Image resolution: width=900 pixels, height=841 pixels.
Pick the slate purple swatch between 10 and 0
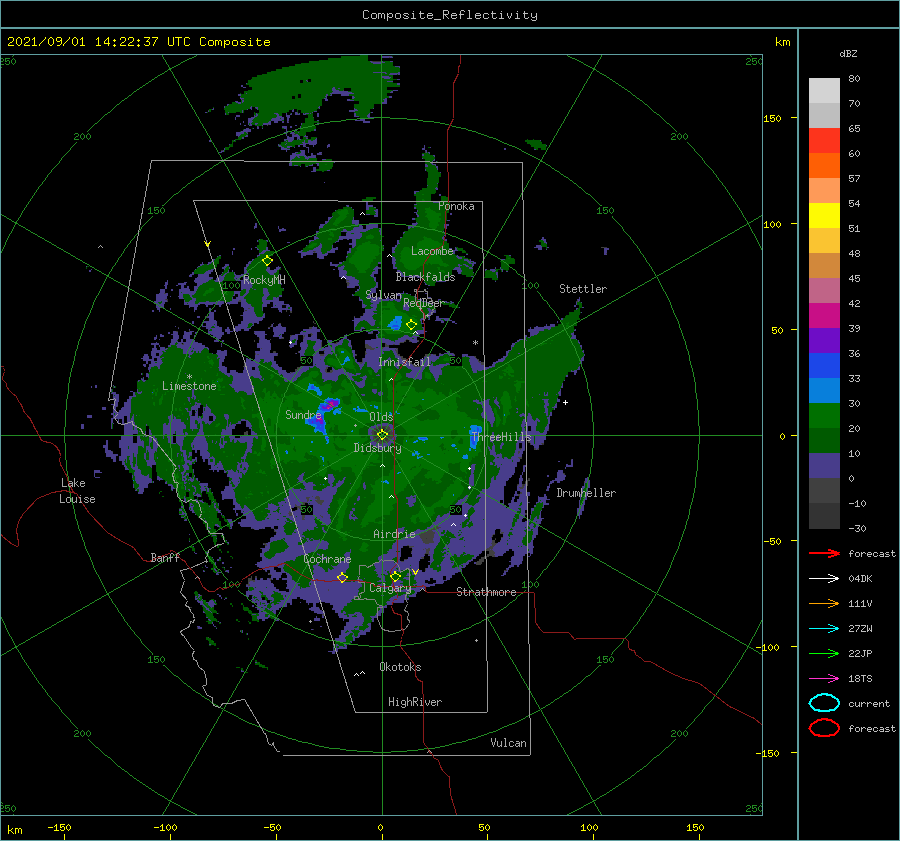824,465
